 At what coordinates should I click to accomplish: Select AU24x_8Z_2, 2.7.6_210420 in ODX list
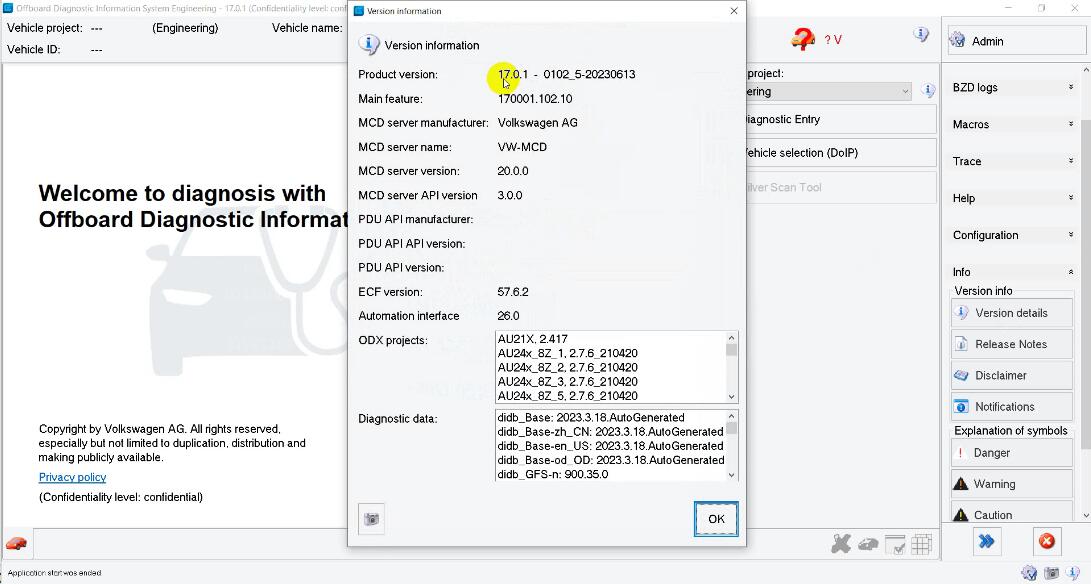[x=568, y=368]
